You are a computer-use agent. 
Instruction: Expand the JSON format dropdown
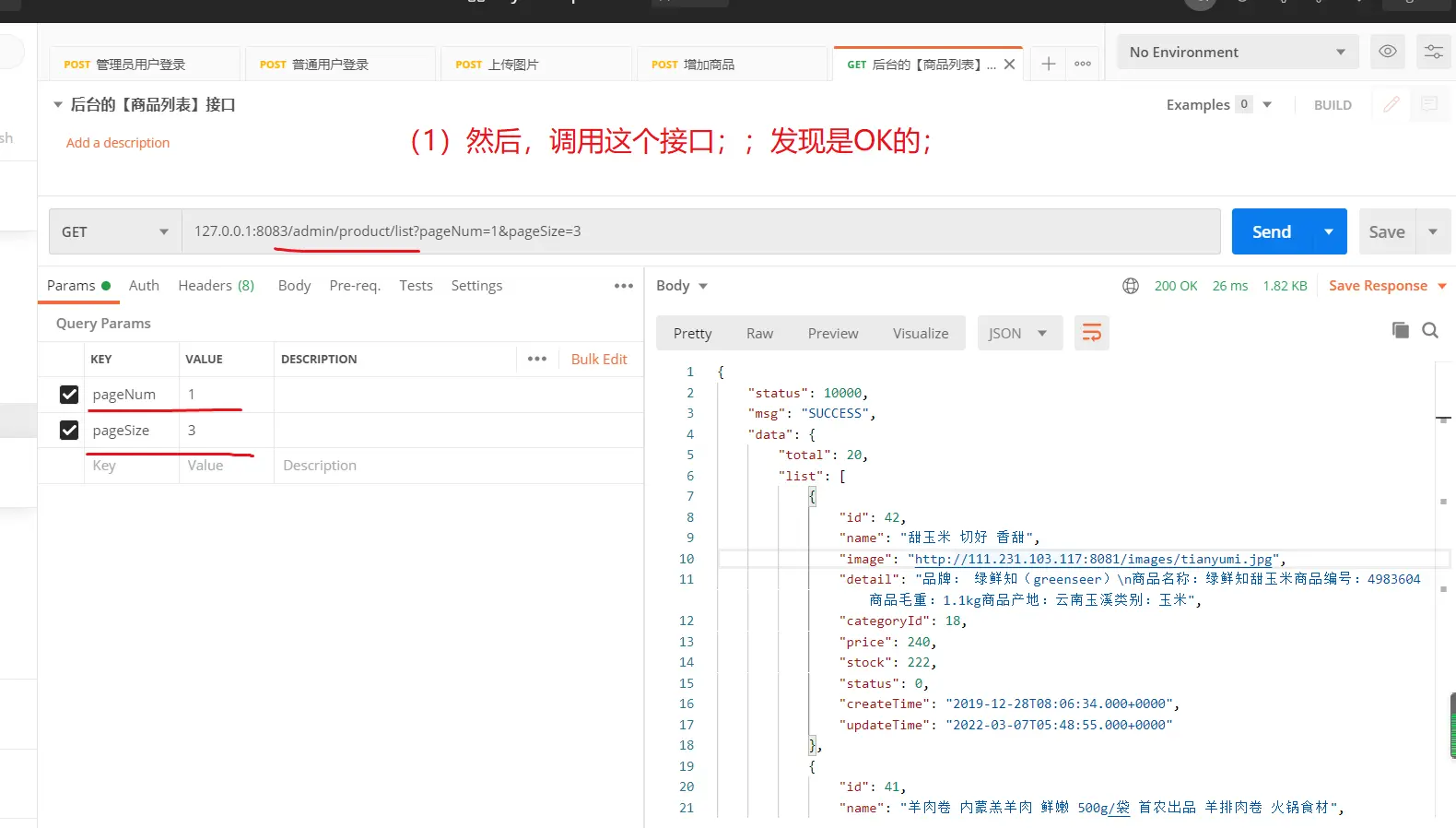coord(1018,333)
